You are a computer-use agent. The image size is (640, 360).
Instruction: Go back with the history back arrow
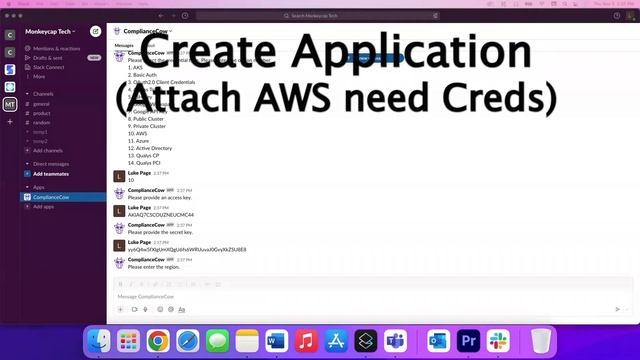coord(161,16)
